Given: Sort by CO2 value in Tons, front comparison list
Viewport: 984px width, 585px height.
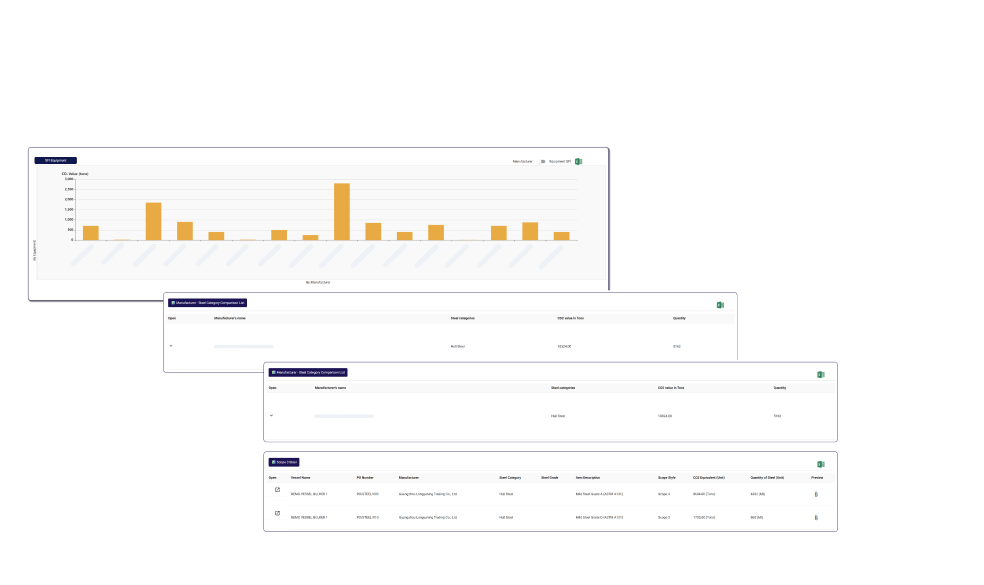Looking at the screenshot, I should [x=671, y=388].
